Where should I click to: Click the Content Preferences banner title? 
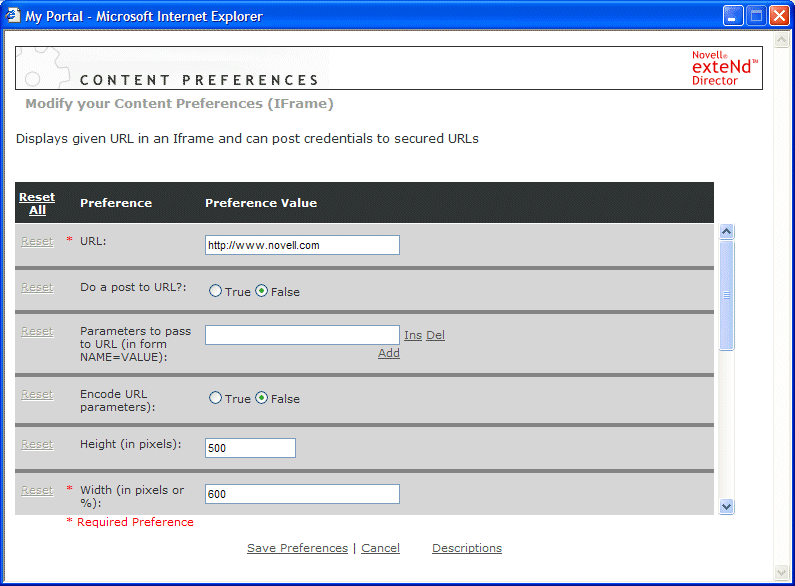[199, 80]
